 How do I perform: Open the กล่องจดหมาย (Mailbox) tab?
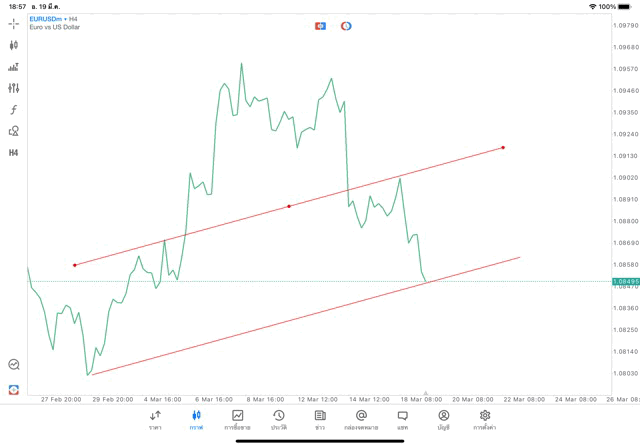click(x=361, y=419)
